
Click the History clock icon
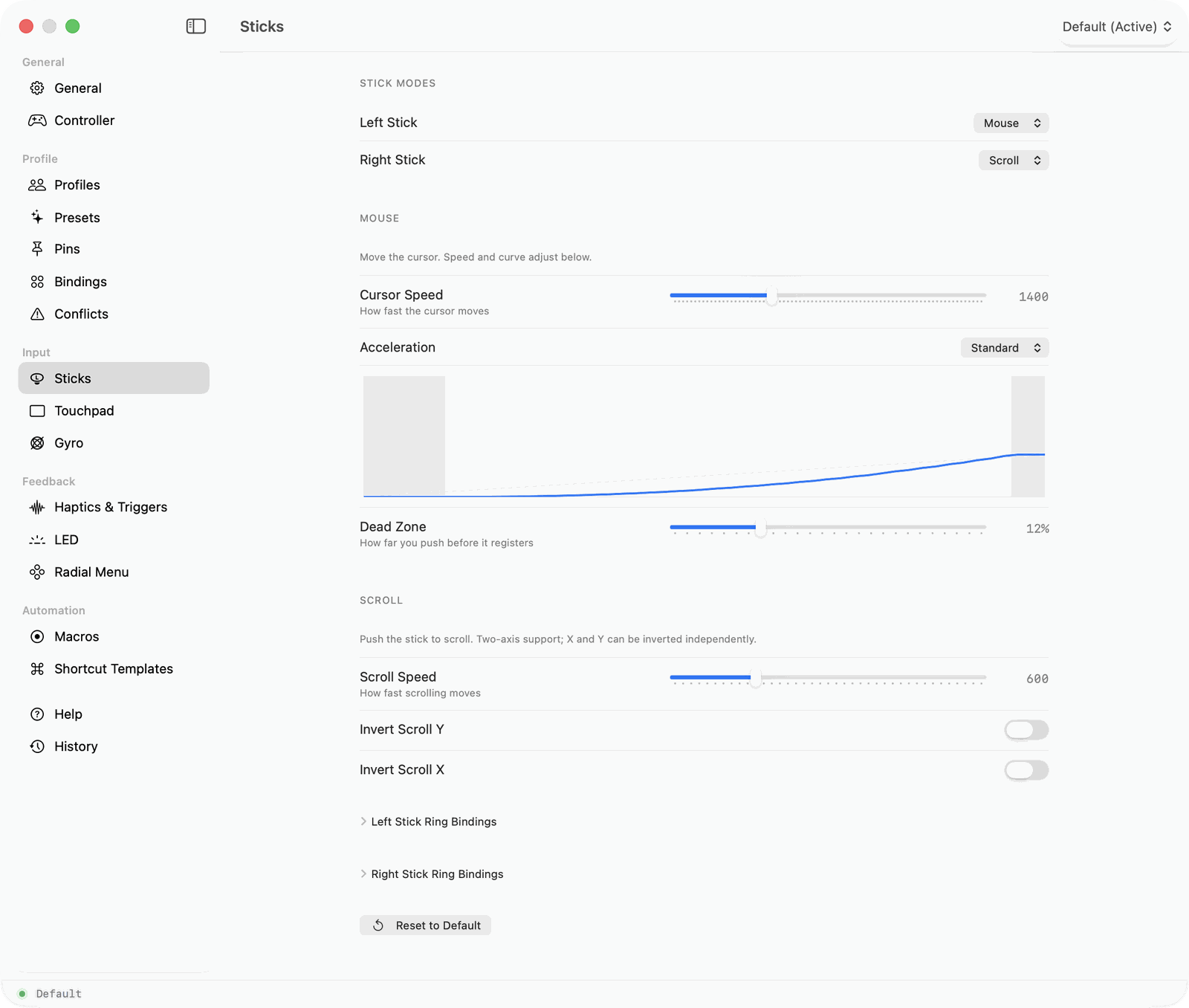[37, 746]
